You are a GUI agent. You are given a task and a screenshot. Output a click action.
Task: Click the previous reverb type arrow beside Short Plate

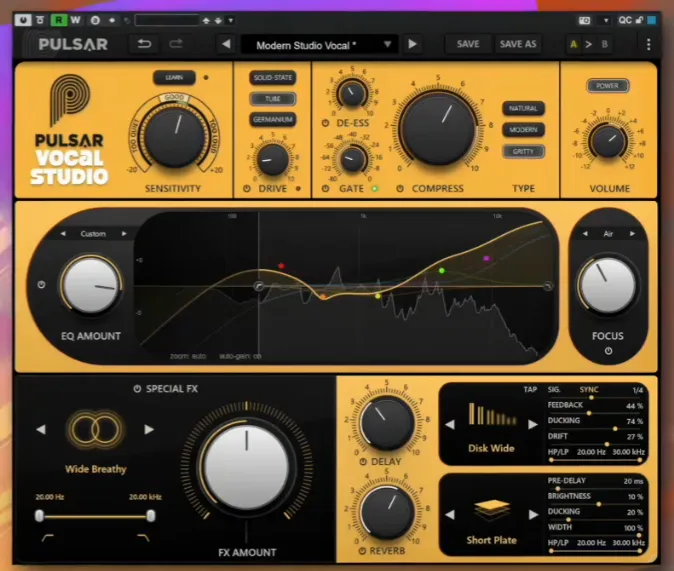point(450,515)
